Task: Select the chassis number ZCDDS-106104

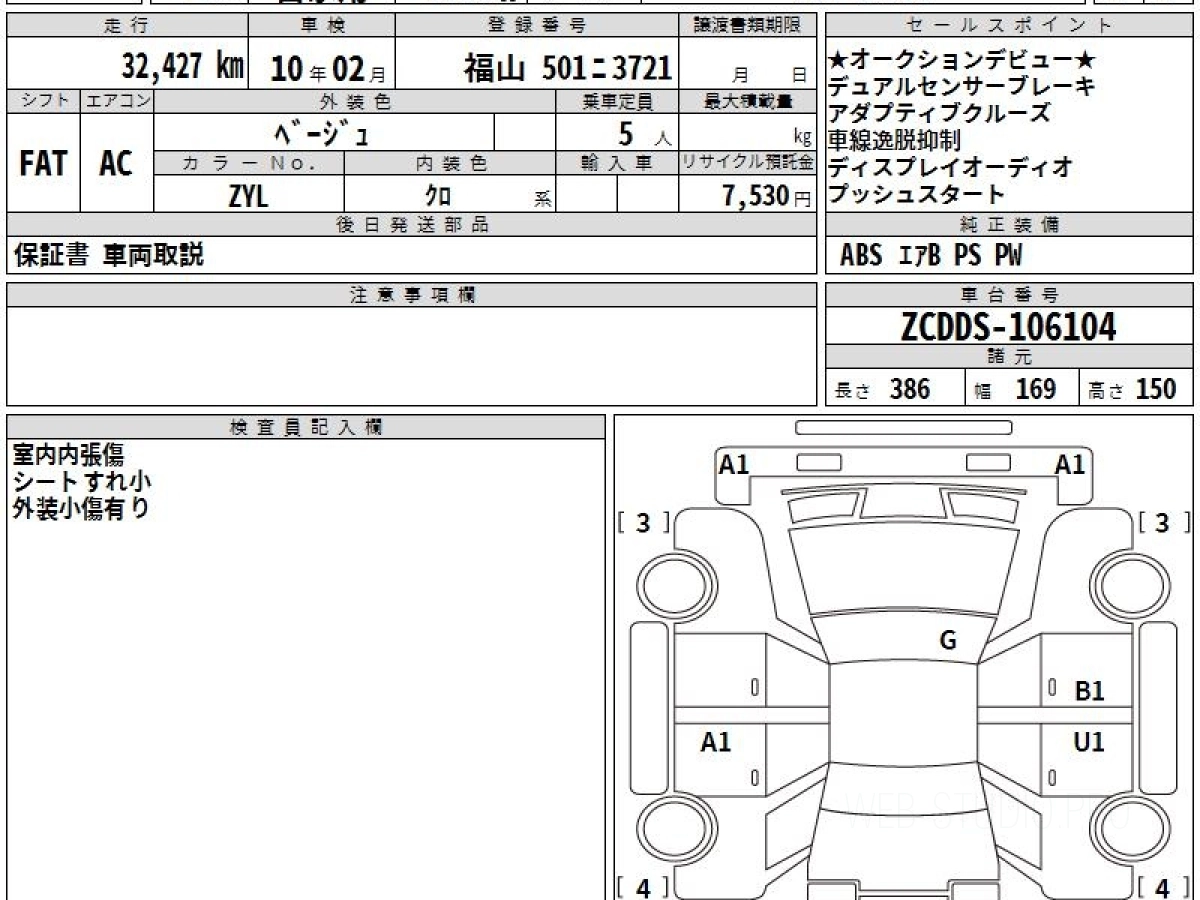Action: [x=1008, y=327]
